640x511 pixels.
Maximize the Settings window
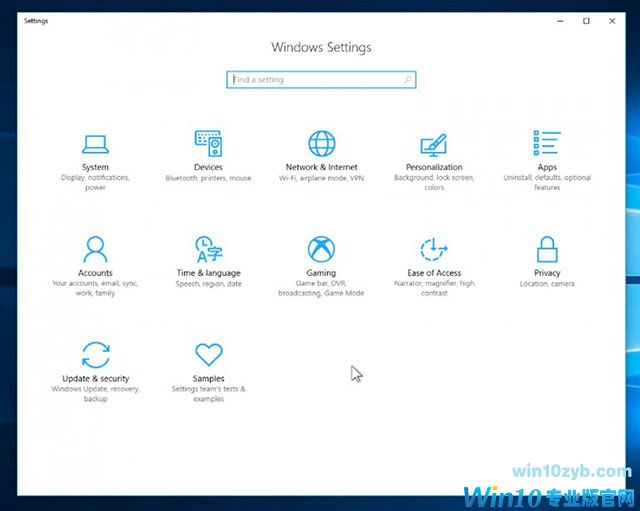pyautogui.click(x=586, y=21)
